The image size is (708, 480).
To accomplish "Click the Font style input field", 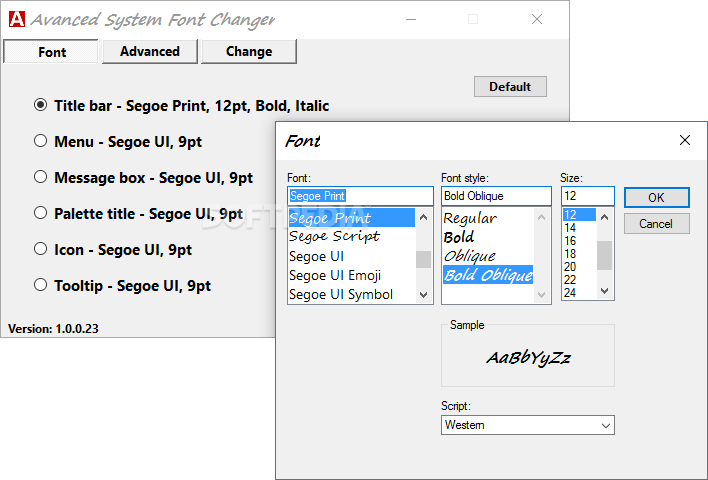I will point(496,196).
